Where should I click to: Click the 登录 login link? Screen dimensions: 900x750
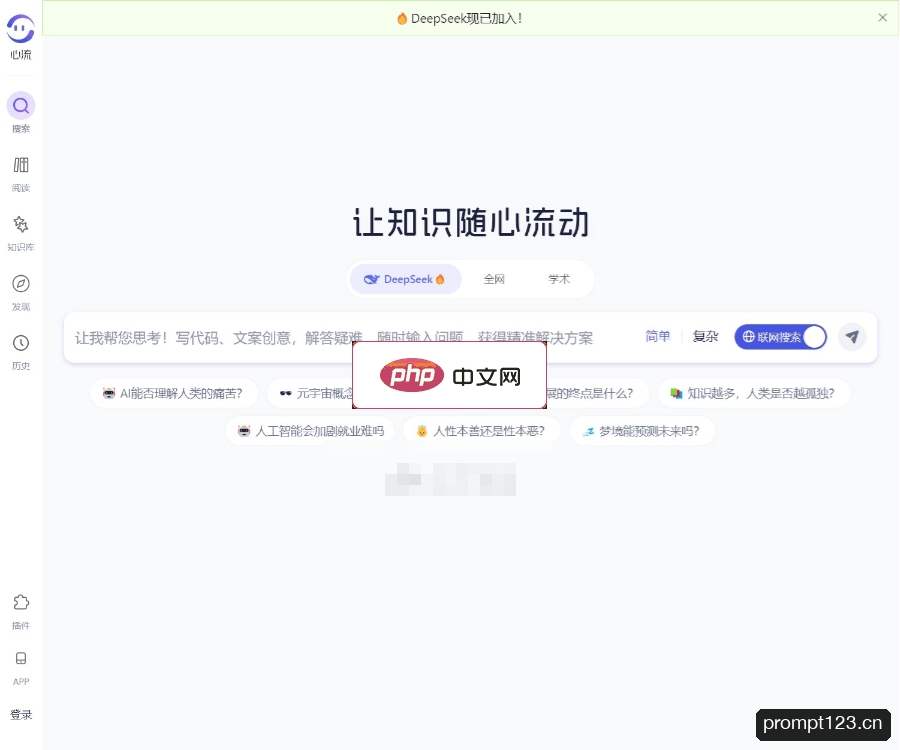pos(21,714)
